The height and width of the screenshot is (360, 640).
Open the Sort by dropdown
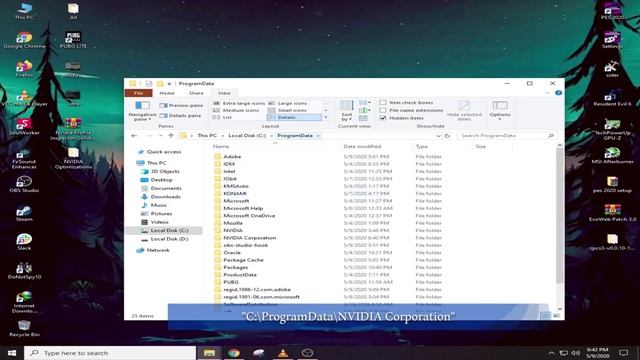click(x=346, y=111)
